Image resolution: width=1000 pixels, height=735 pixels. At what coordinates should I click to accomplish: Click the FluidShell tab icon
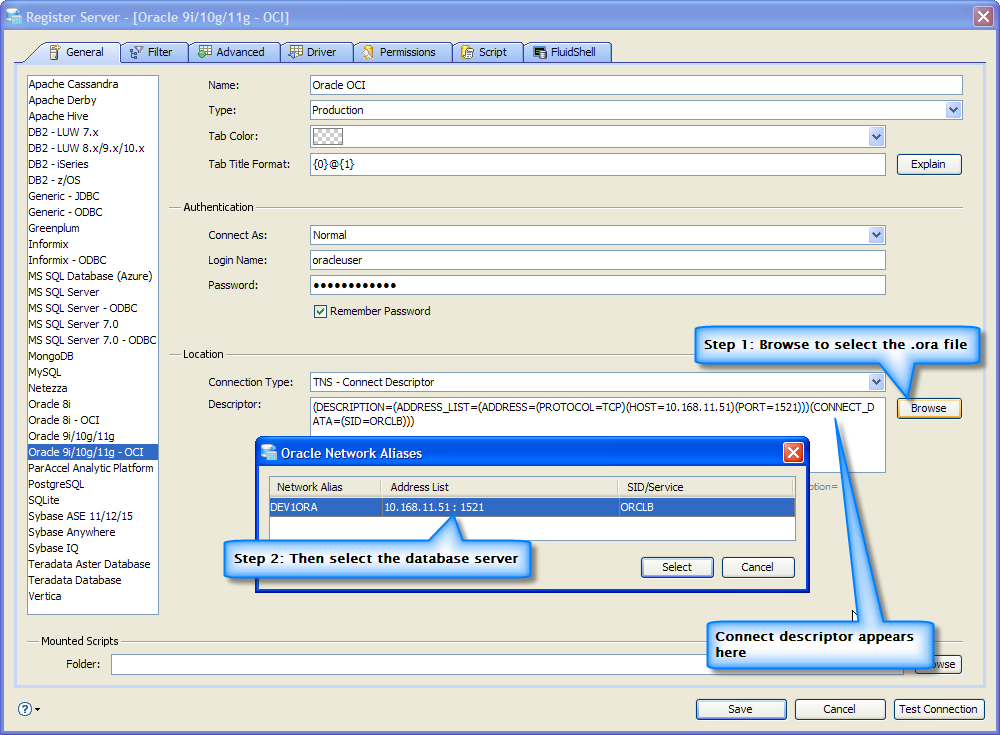(540, 52)
